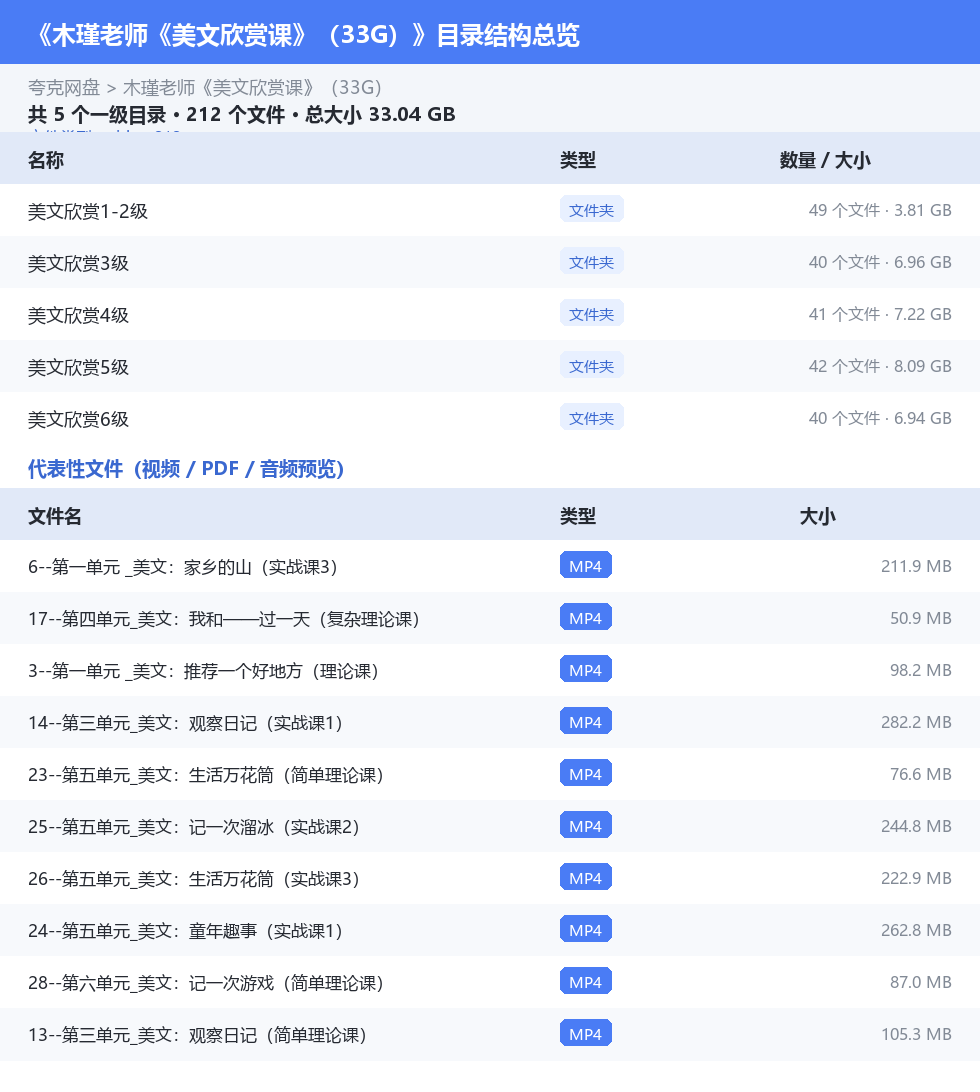Open the 美文欣赏3级 folder name

79,263
